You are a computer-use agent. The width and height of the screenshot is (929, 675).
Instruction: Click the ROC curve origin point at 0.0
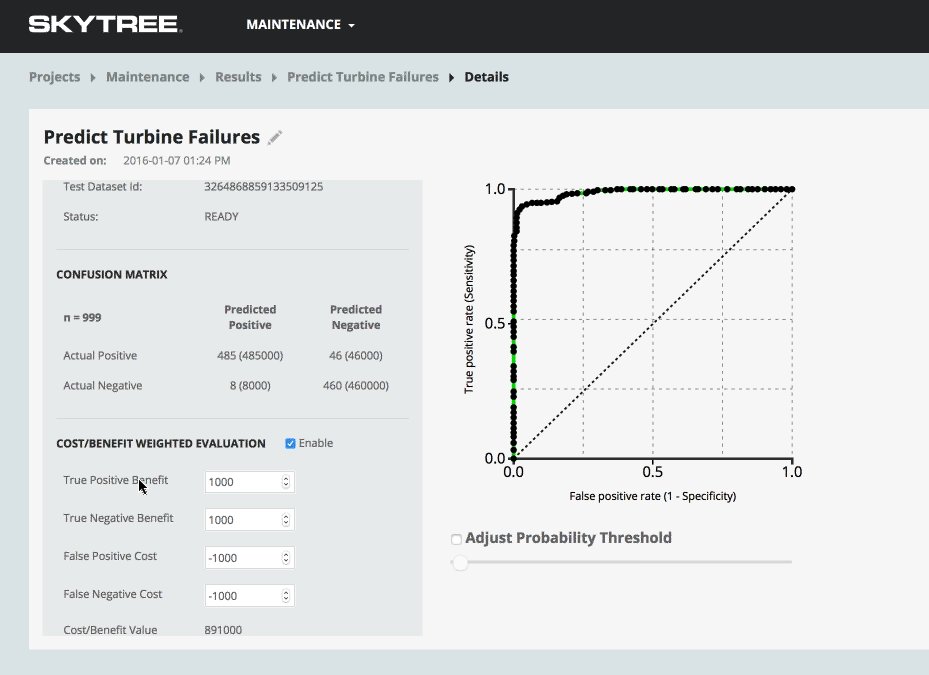click(x=514, y=458)
